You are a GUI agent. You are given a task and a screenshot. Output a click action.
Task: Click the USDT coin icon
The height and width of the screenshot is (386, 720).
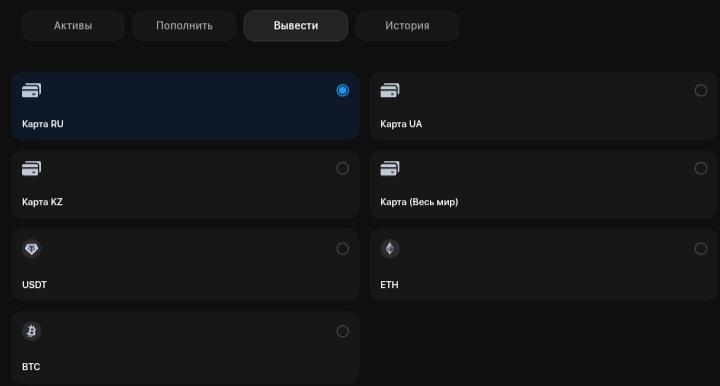(32, 249)
